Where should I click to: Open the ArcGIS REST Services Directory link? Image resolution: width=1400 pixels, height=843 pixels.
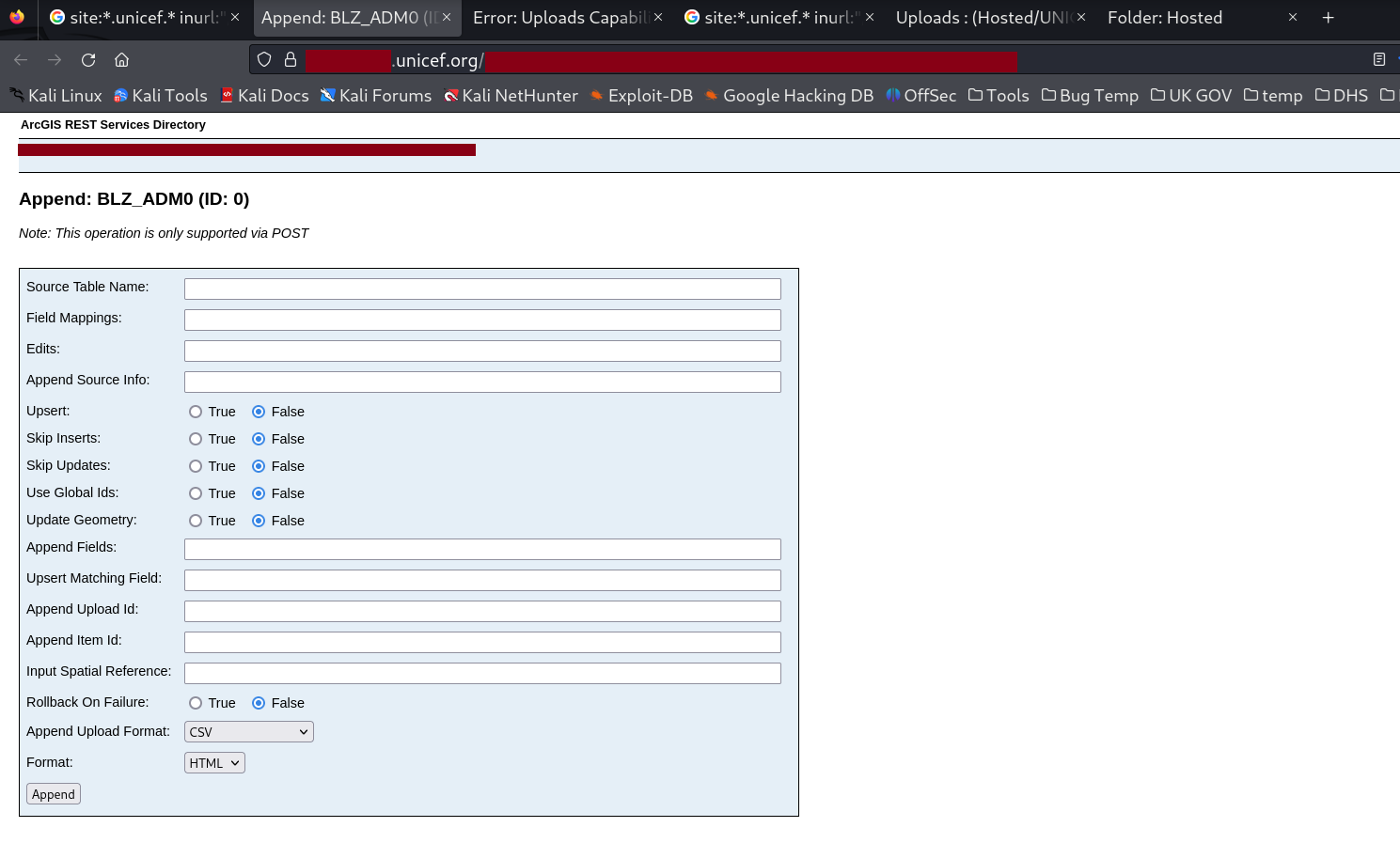113,124
